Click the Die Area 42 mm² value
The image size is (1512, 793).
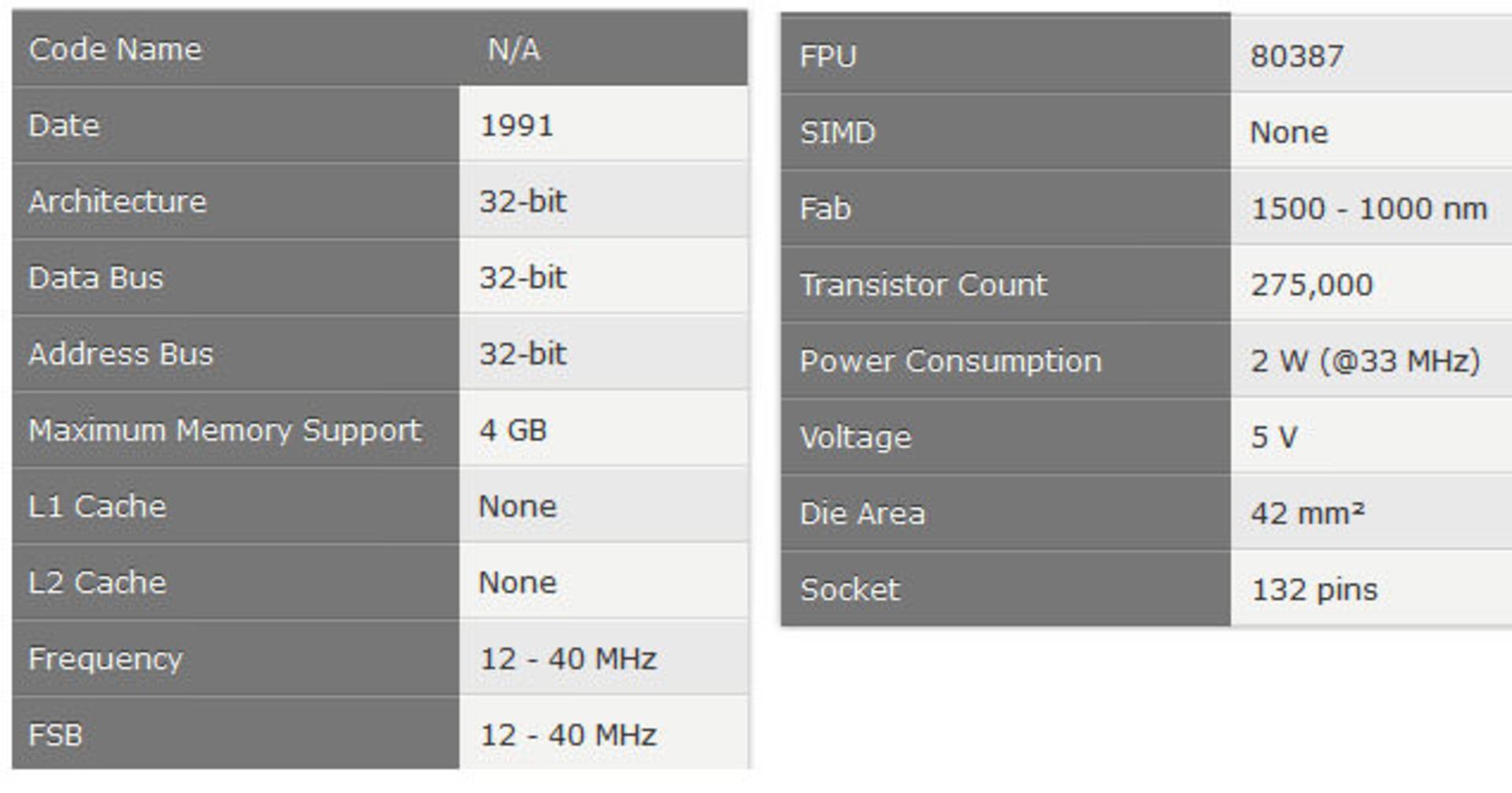pyautogui.click(x=1307, y=513)
